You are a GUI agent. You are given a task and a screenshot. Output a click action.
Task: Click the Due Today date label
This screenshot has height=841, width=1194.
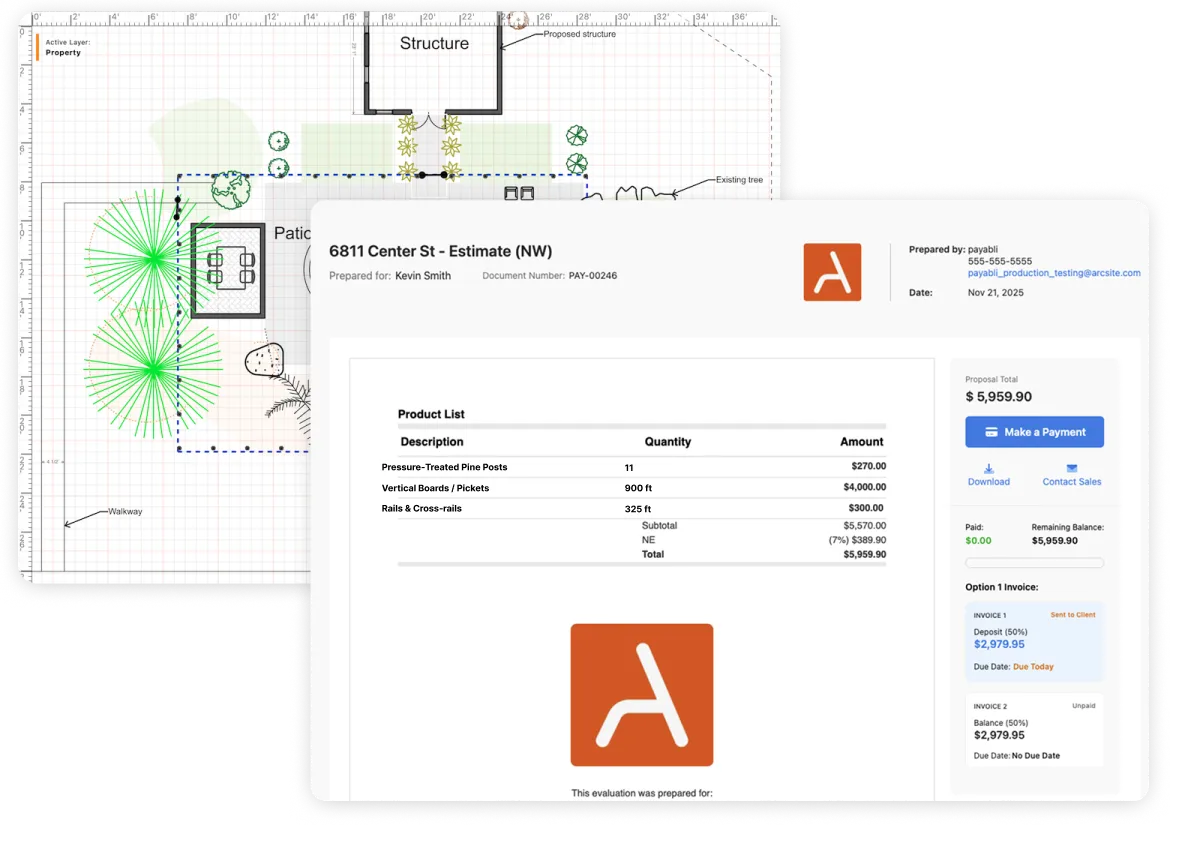coord(1033,667)
